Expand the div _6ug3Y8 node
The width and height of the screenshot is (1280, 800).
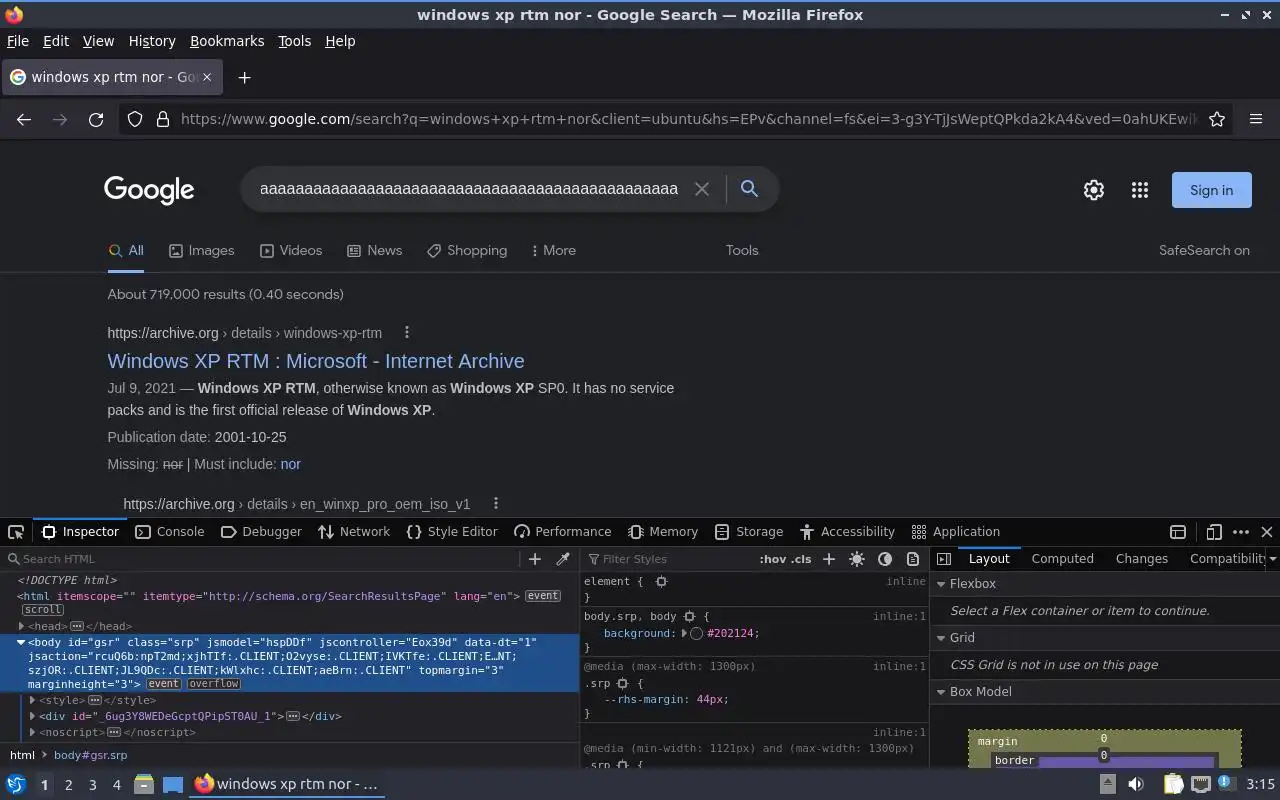pyautogui.click(x=33, y=716)
